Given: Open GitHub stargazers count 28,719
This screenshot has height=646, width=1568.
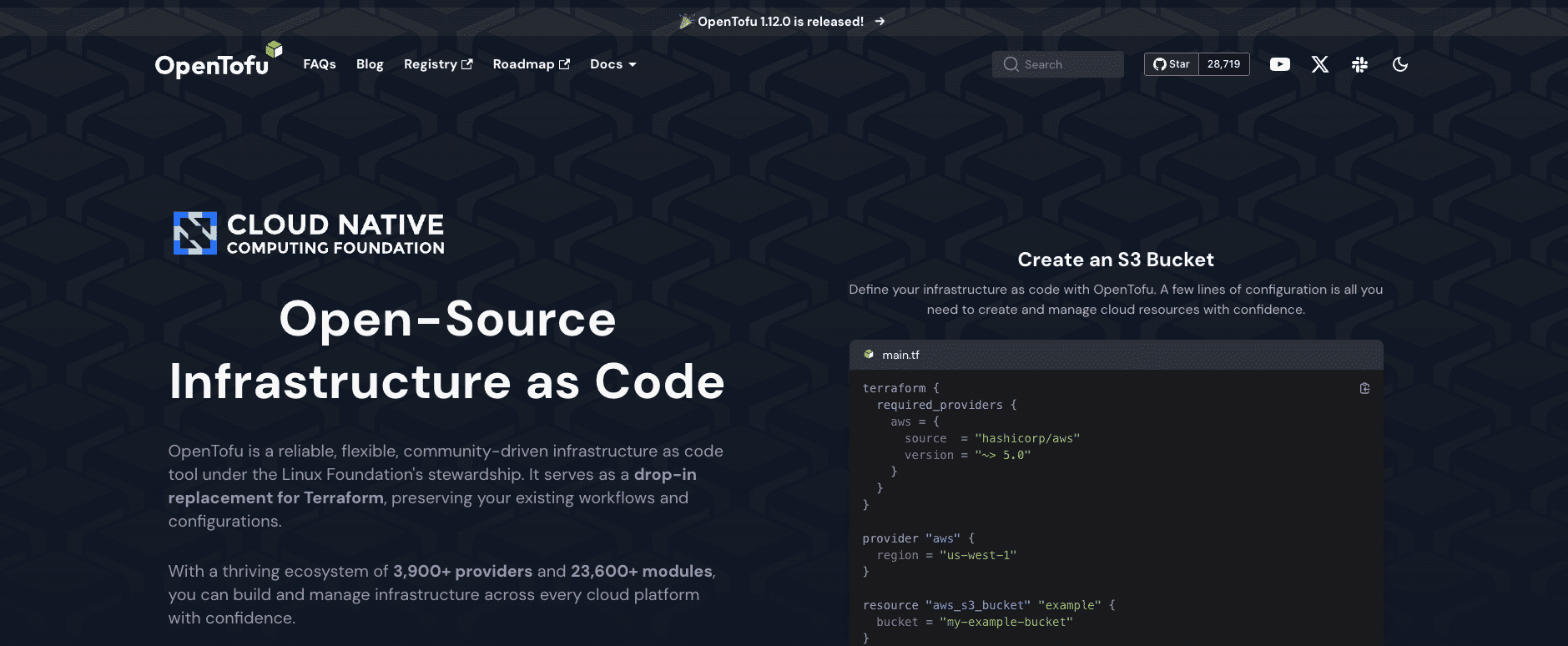Looking at the screenshot, I should click(x=1223, y=64).
